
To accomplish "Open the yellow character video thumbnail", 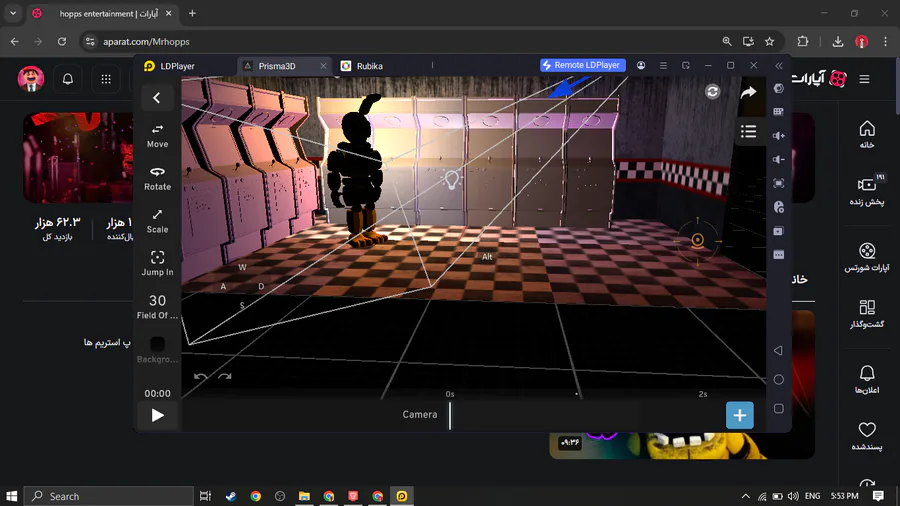I will coord(682,446).
